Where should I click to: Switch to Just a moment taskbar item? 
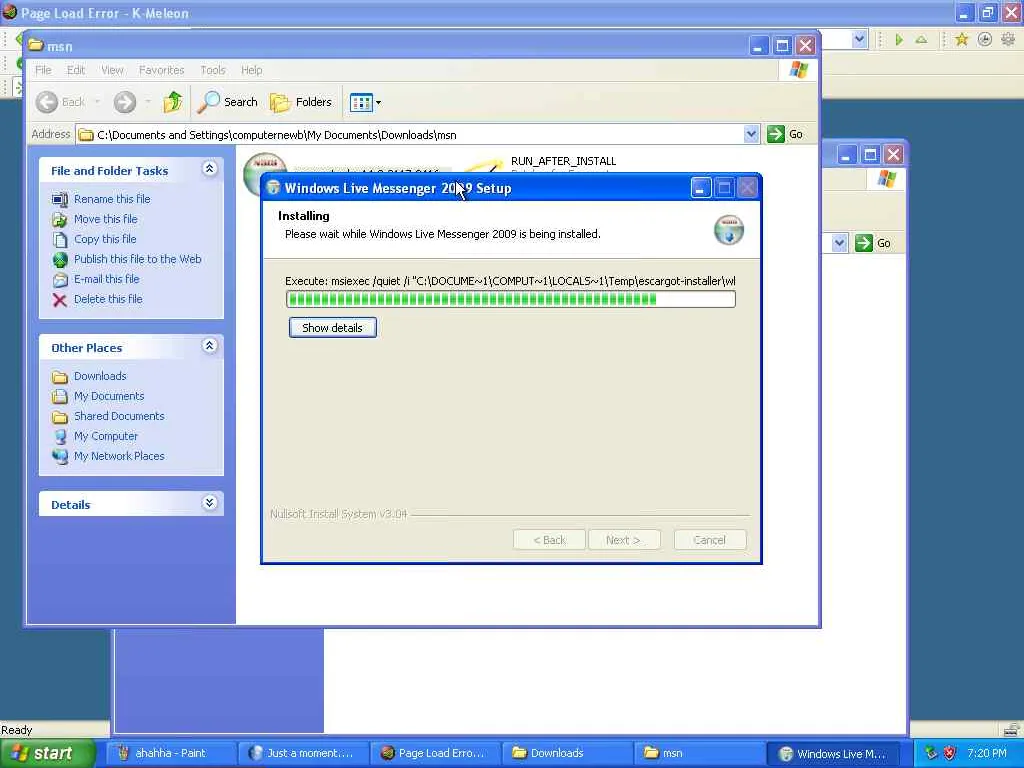(302, 753)
